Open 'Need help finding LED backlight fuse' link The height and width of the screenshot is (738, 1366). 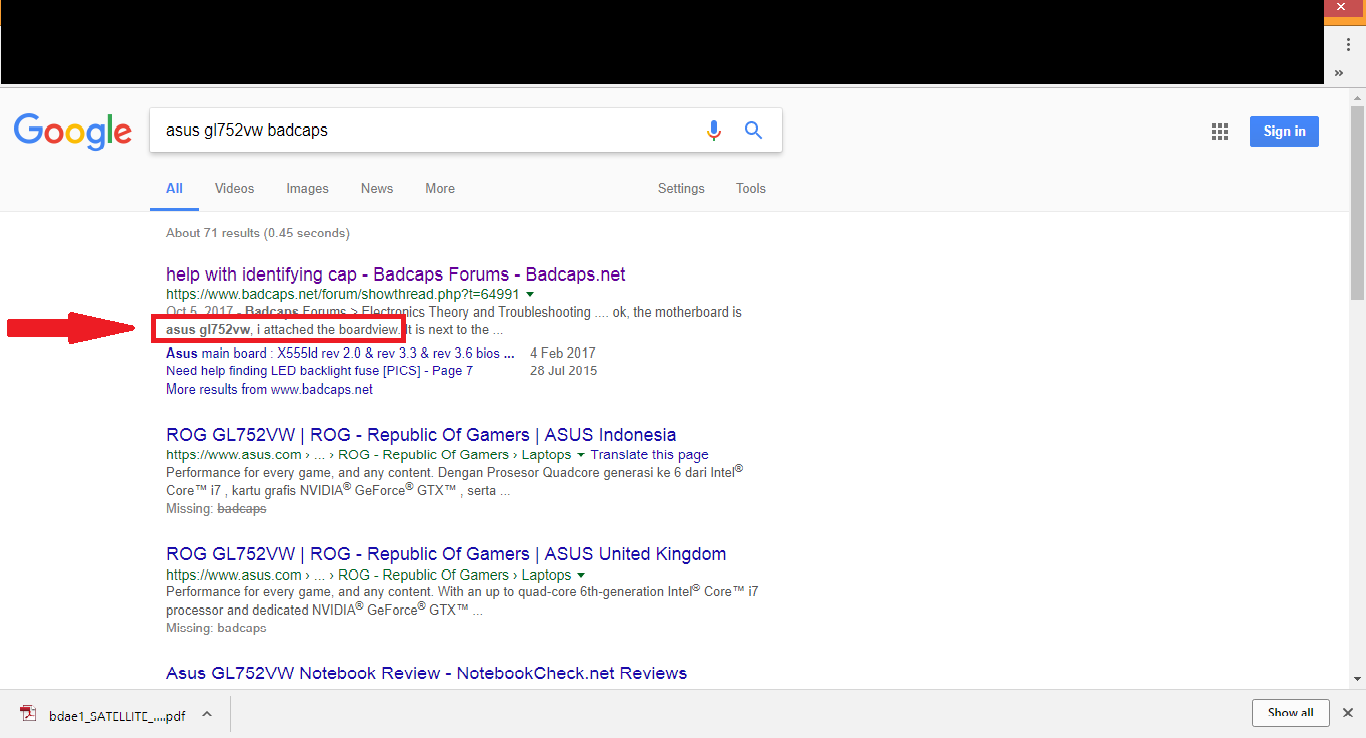click(x=319, y=371)
